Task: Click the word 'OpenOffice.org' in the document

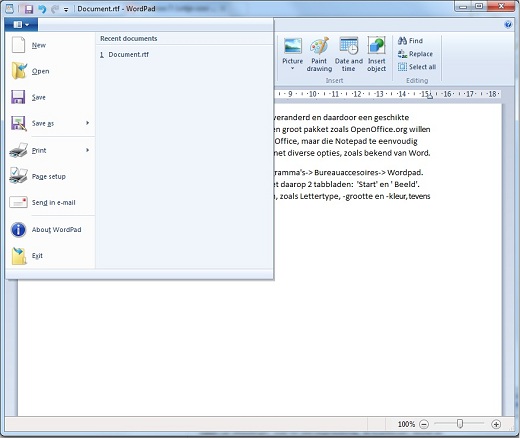Action: [x=379, y=129]
